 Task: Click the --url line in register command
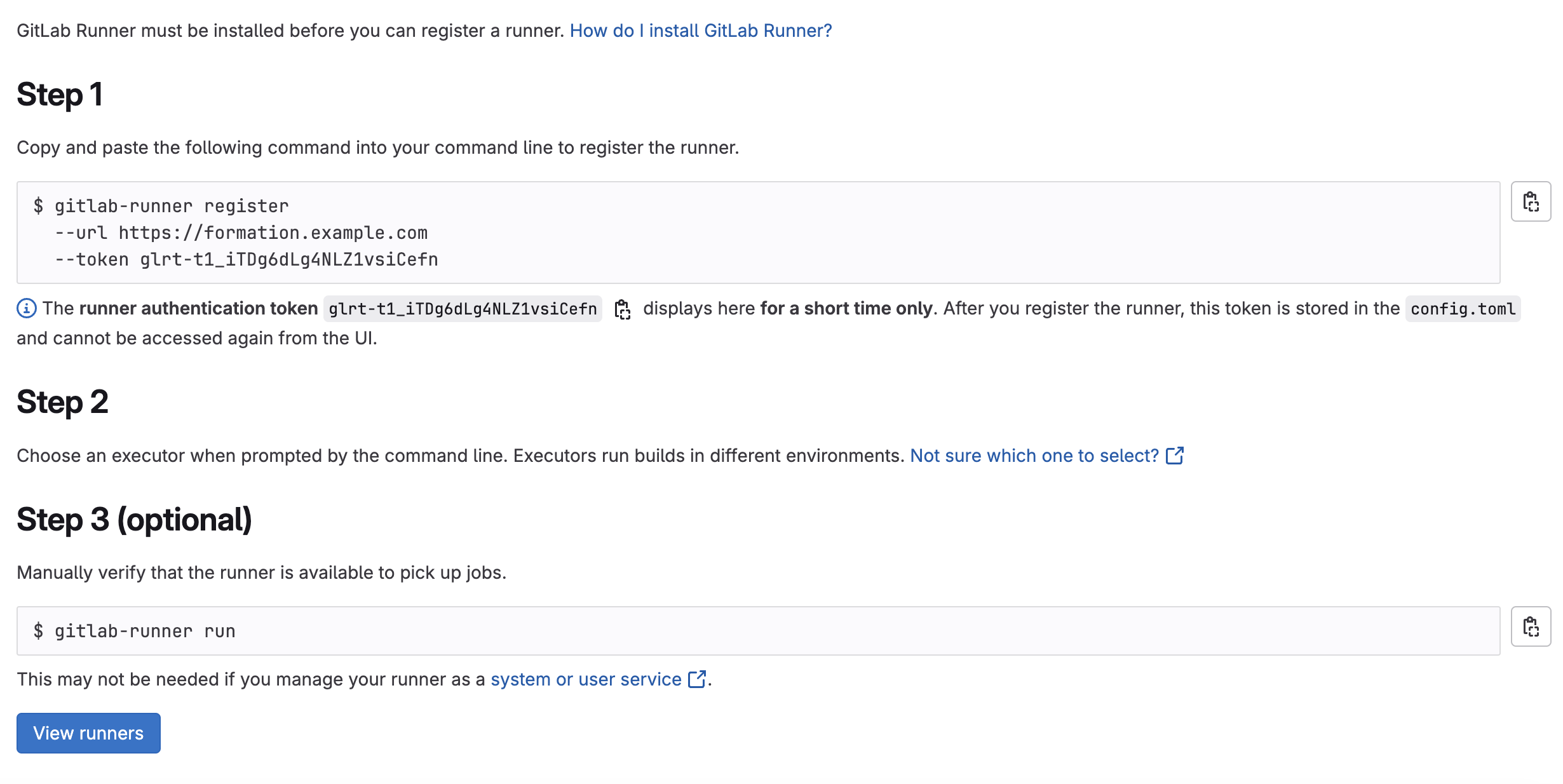point(241,233)
